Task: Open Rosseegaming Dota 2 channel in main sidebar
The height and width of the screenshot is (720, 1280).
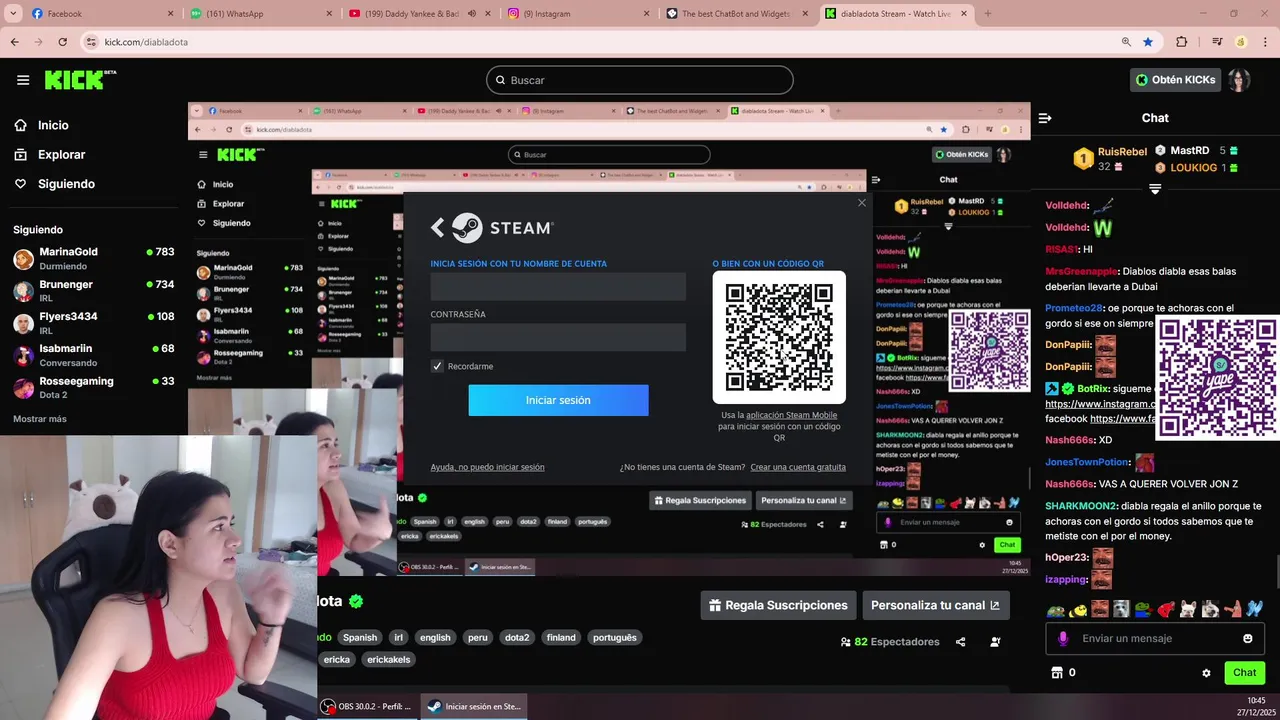Action: coord(94,388)
